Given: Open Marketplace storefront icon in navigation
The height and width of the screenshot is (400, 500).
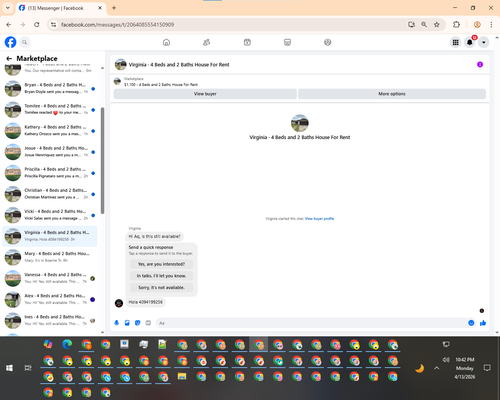Looking at the screenshot, I should point(287,42).
